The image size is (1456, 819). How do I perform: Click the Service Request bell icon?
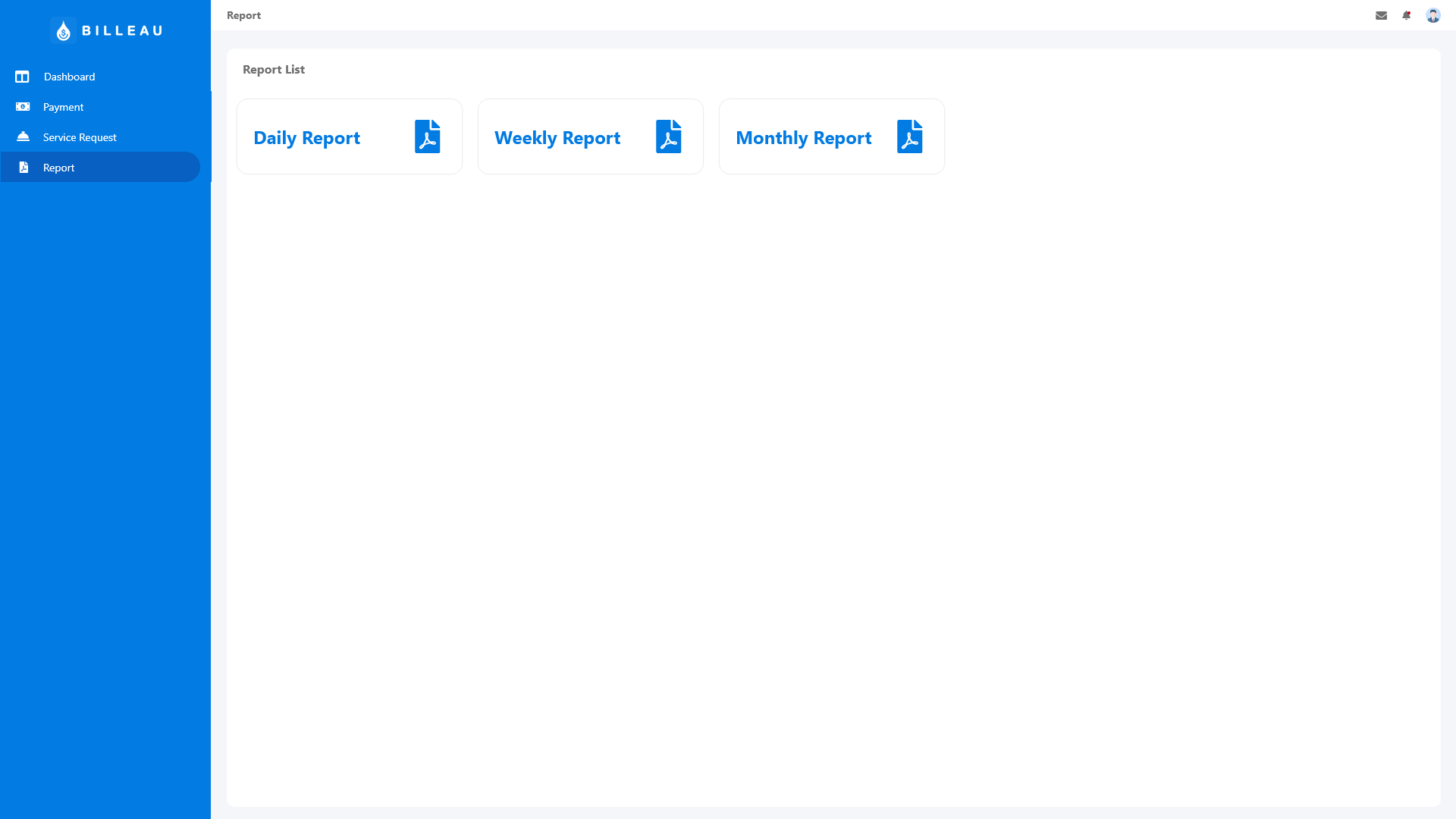point(23,136)
